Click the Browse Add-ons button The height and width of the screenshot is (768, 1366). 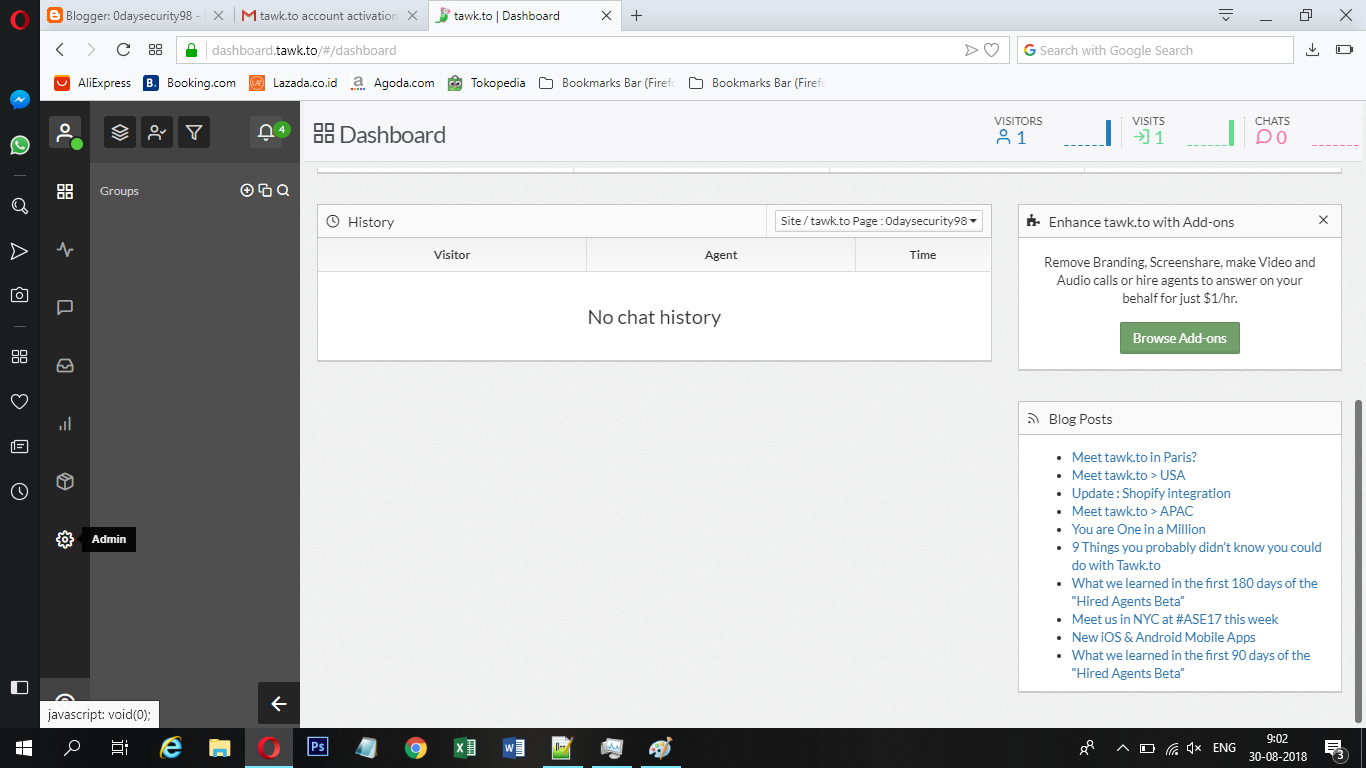[x=1180, y=338]
